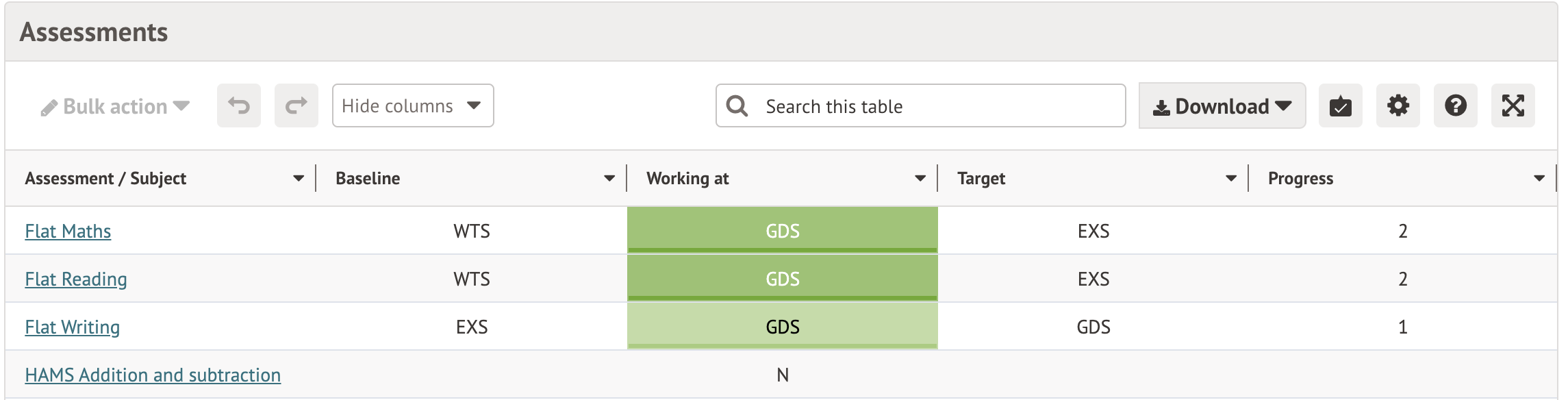The width and height of the screenshot is (1568, 400).
Task: Open the Flat Reading link
Action: click(76, 279)
